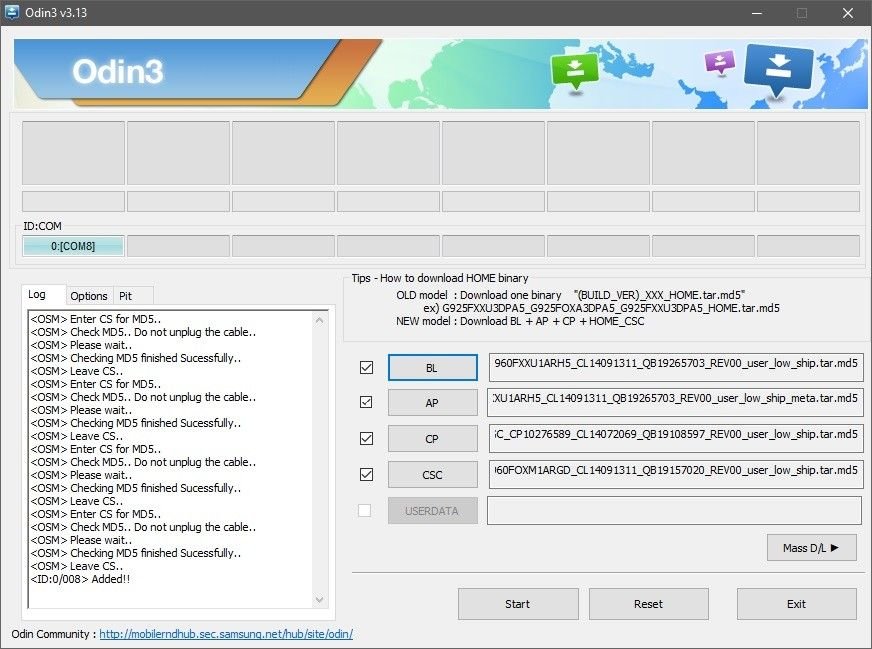Image resolution: width=872 pixels, height=649 pixels.
Task: Click the BL file path field
Action: tap(676, 367)
